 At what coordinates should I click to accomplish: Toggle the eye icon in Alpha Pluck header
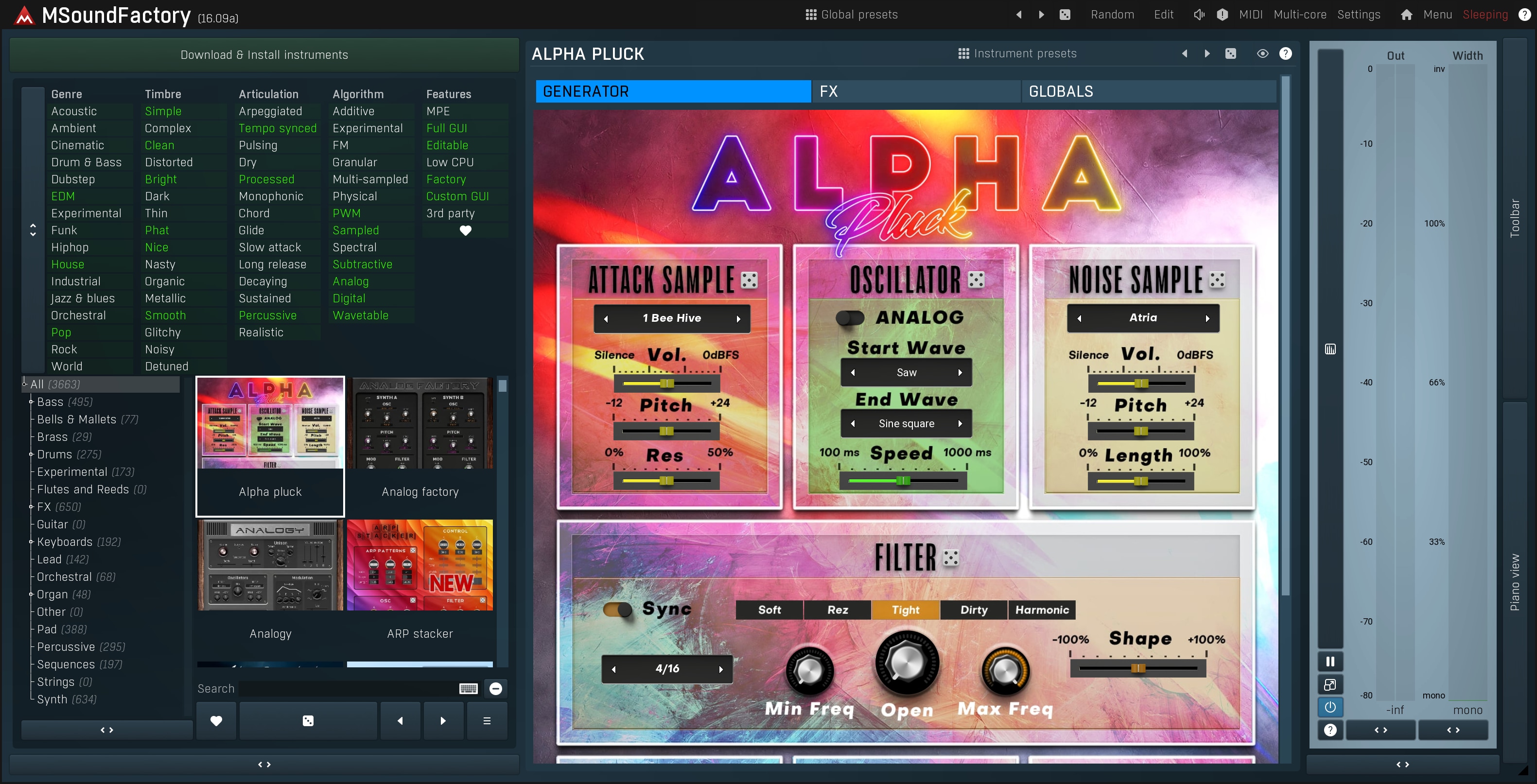click(x=1262, y=53)
